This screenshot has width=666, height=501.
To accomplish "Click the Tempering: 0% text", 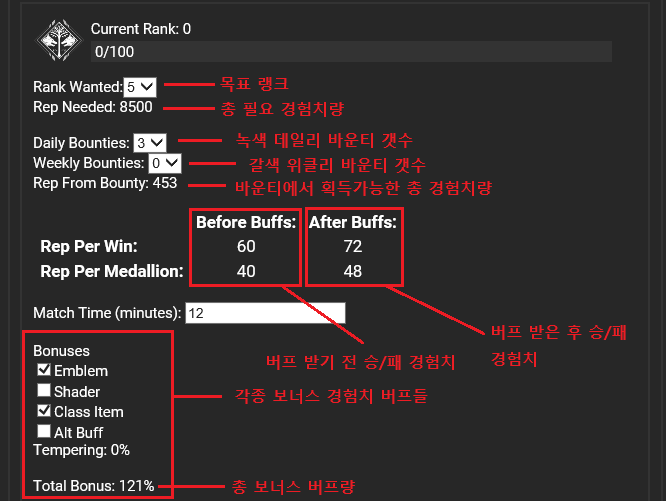I will click(81, 450).
